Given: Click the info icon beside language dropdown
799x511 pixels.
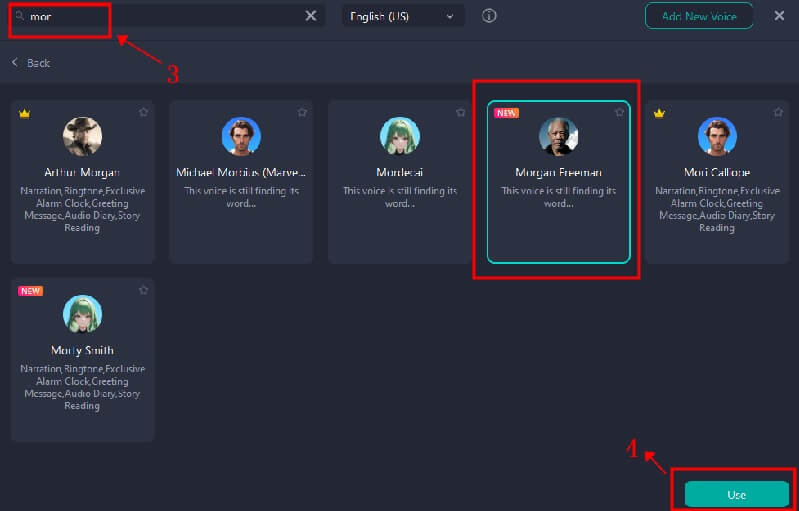Looking at the screenshot, I should [489, 16].
